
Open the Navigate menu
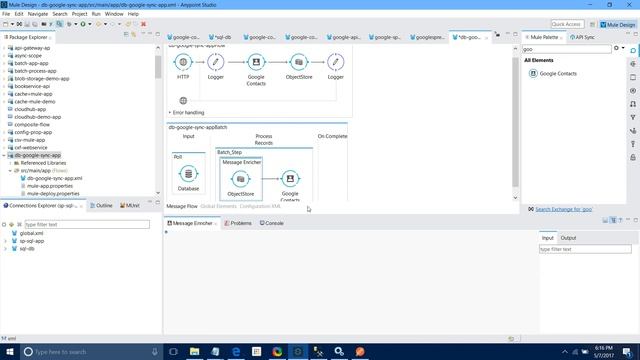38,14
